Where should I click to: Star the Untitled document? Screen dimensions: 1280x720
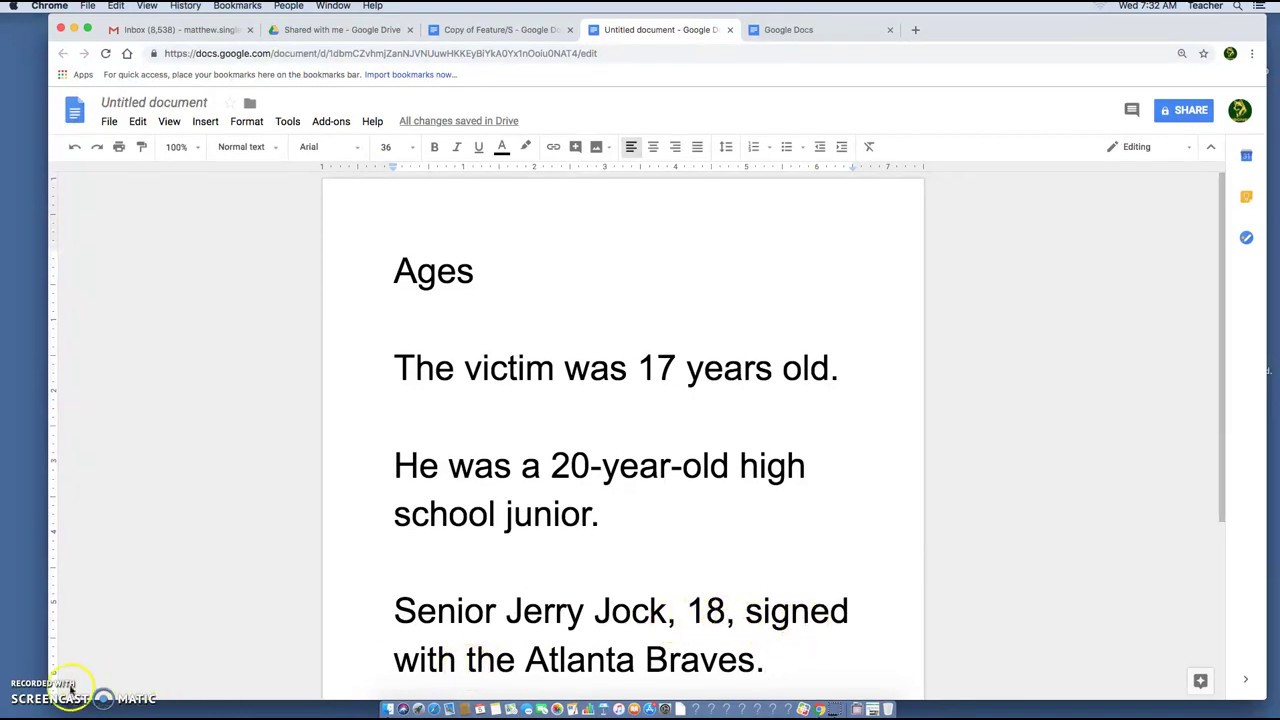click(229, 103)
